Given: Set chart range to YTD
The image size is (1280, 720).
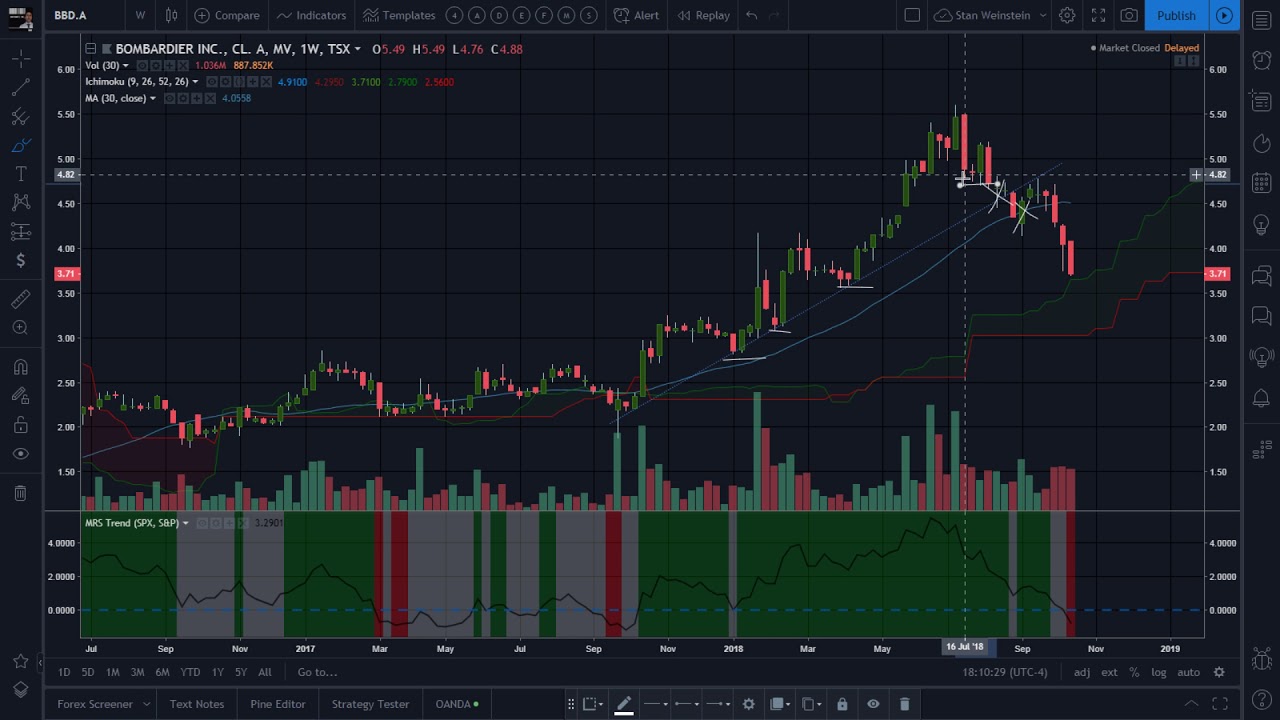Looking at the screenshot, I should coord(190,672).
